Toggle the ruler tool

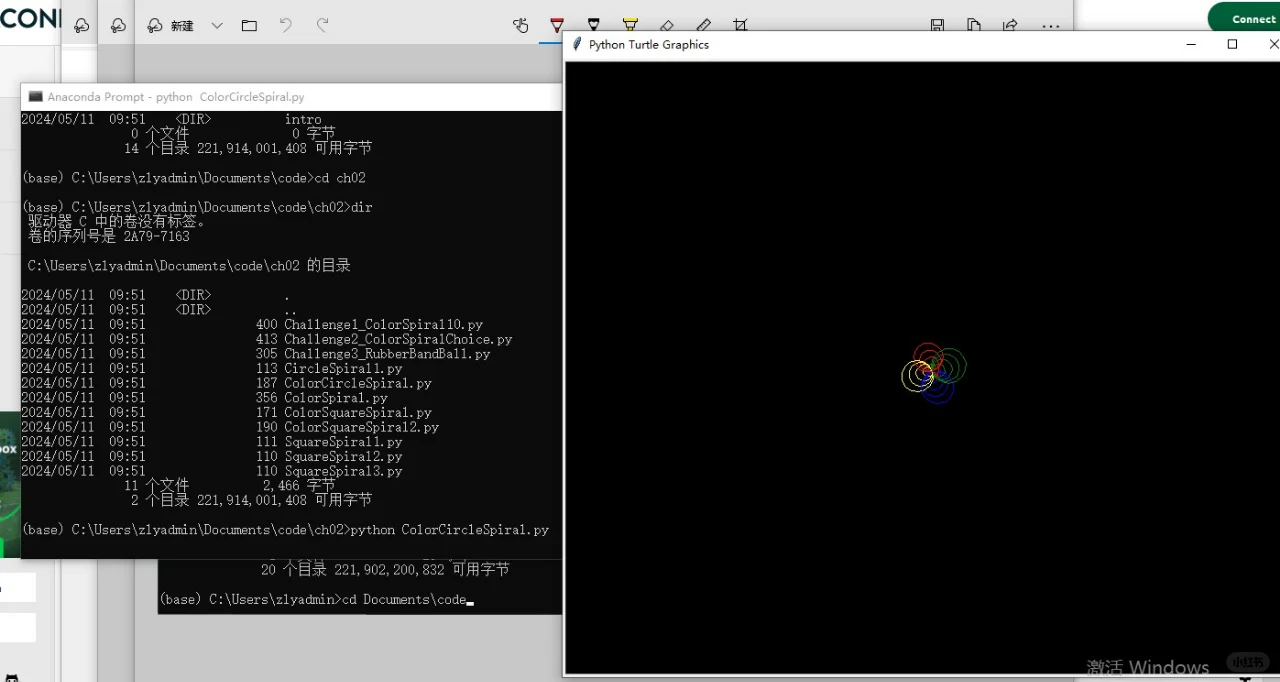(703, 26)
